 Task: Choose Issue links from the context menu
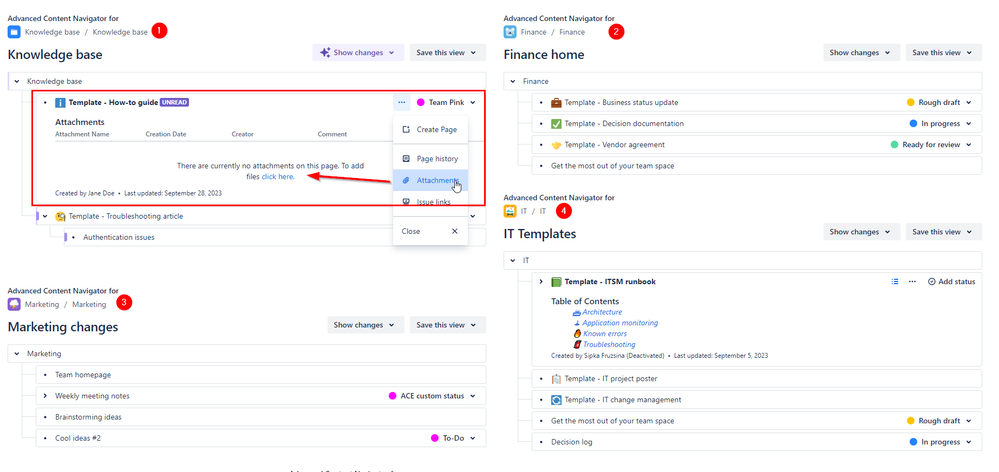(431, 202)
